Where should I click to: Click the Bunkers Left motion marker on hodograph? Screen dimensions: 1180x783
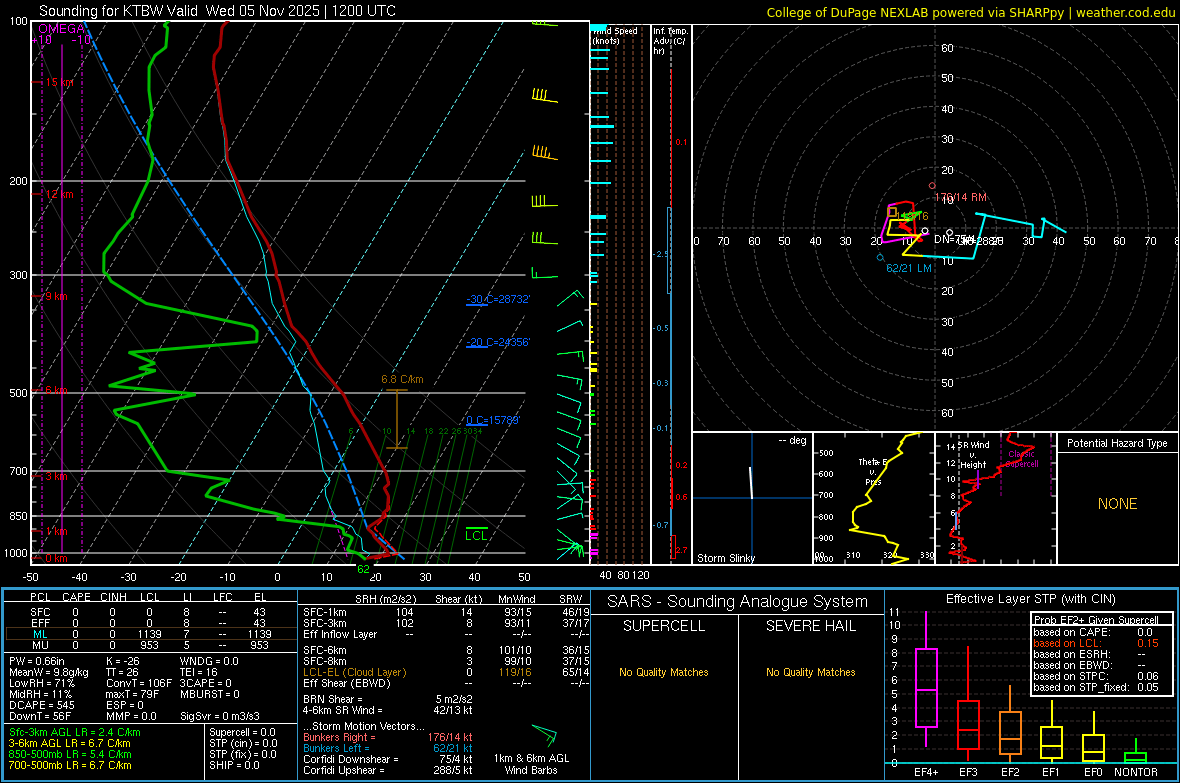click(x=880, y=257)
